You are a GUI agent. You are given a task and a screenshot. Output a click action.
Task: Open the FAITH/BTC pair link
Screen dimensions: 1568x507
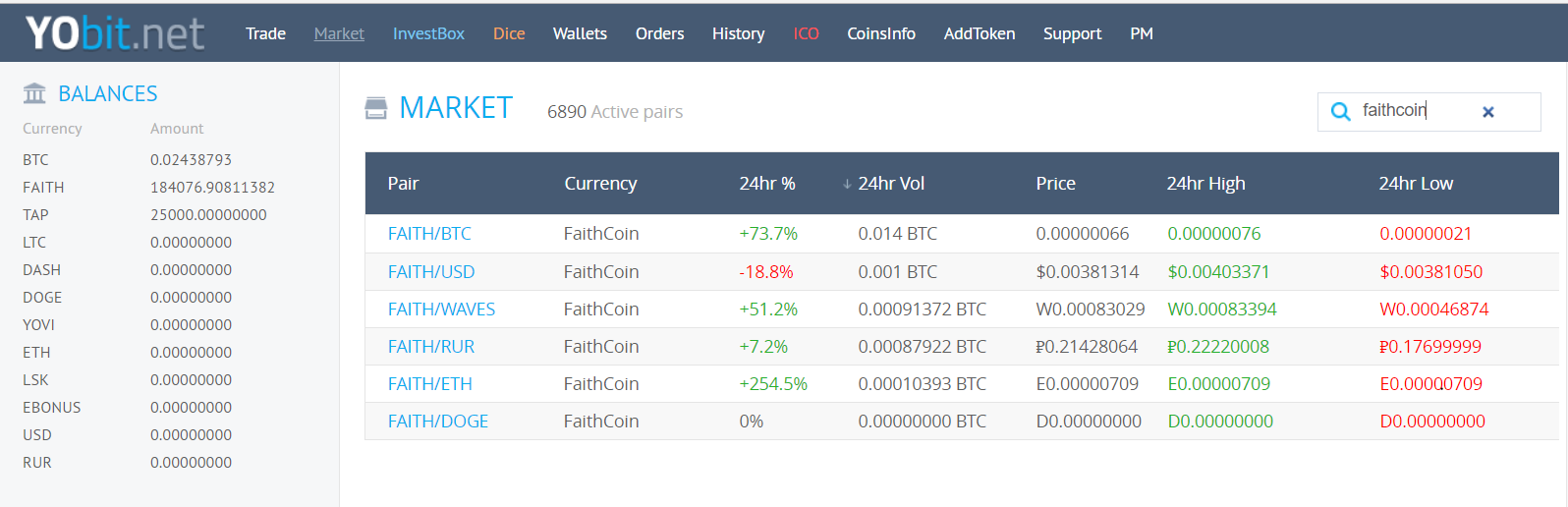point(429,234)
